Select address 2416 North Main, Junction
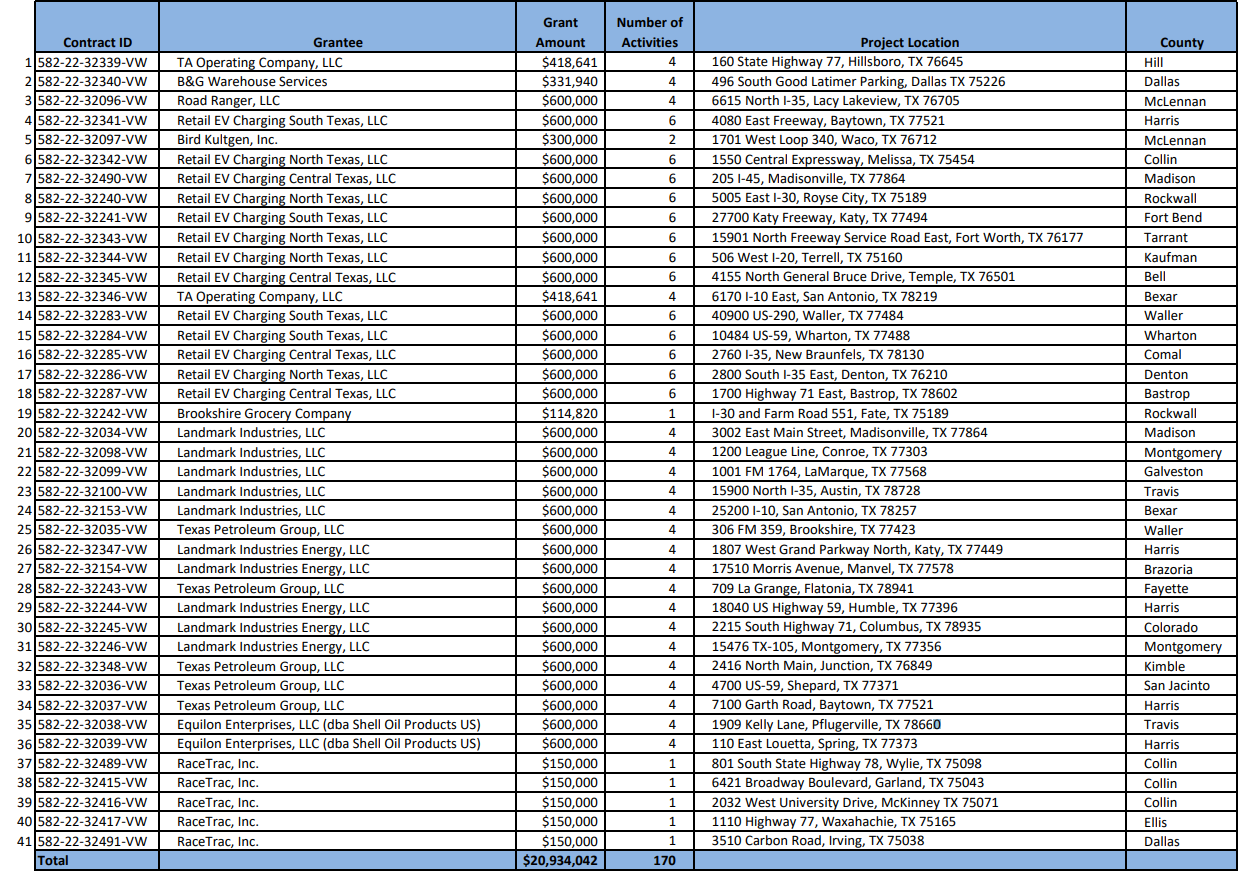This screenshot has height=874, width=1238. coord(822,667)
